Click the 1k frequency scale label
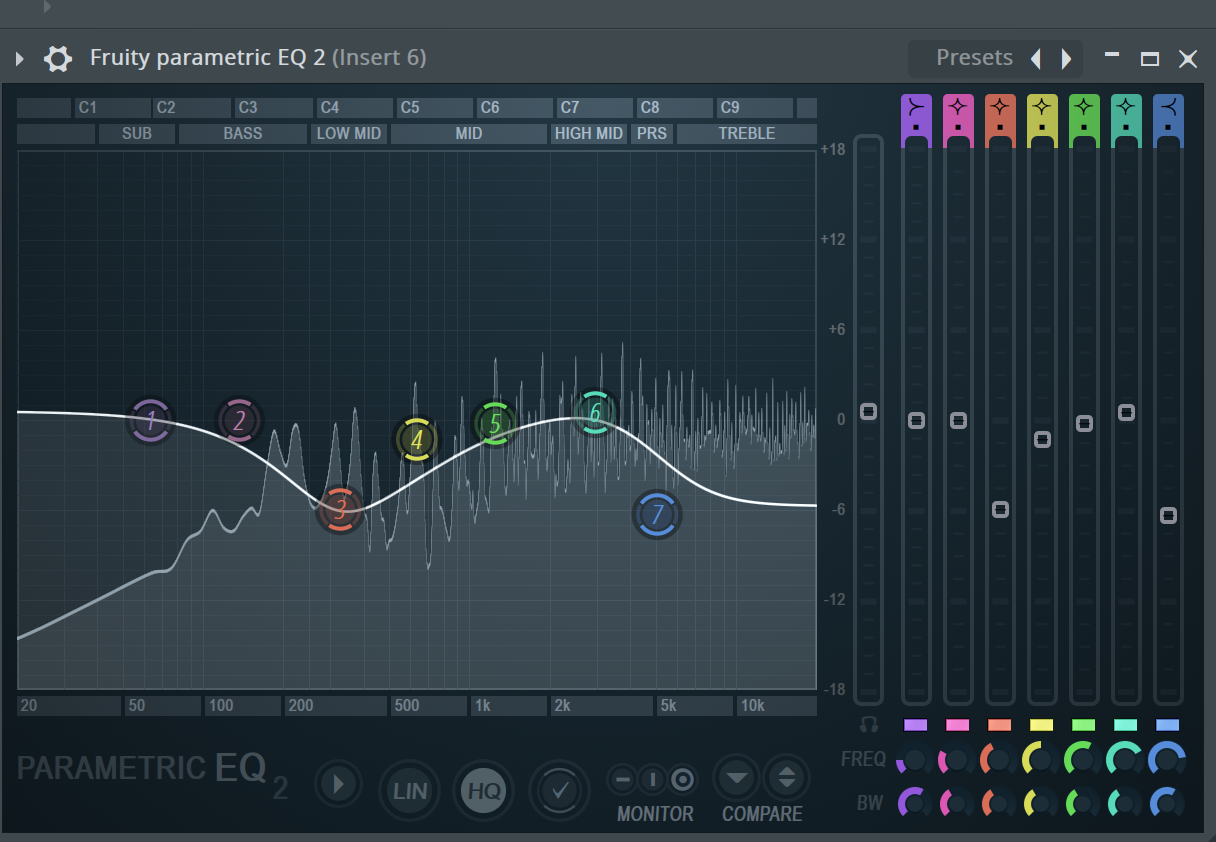1216x842 pixels. [x=508, y=706]
